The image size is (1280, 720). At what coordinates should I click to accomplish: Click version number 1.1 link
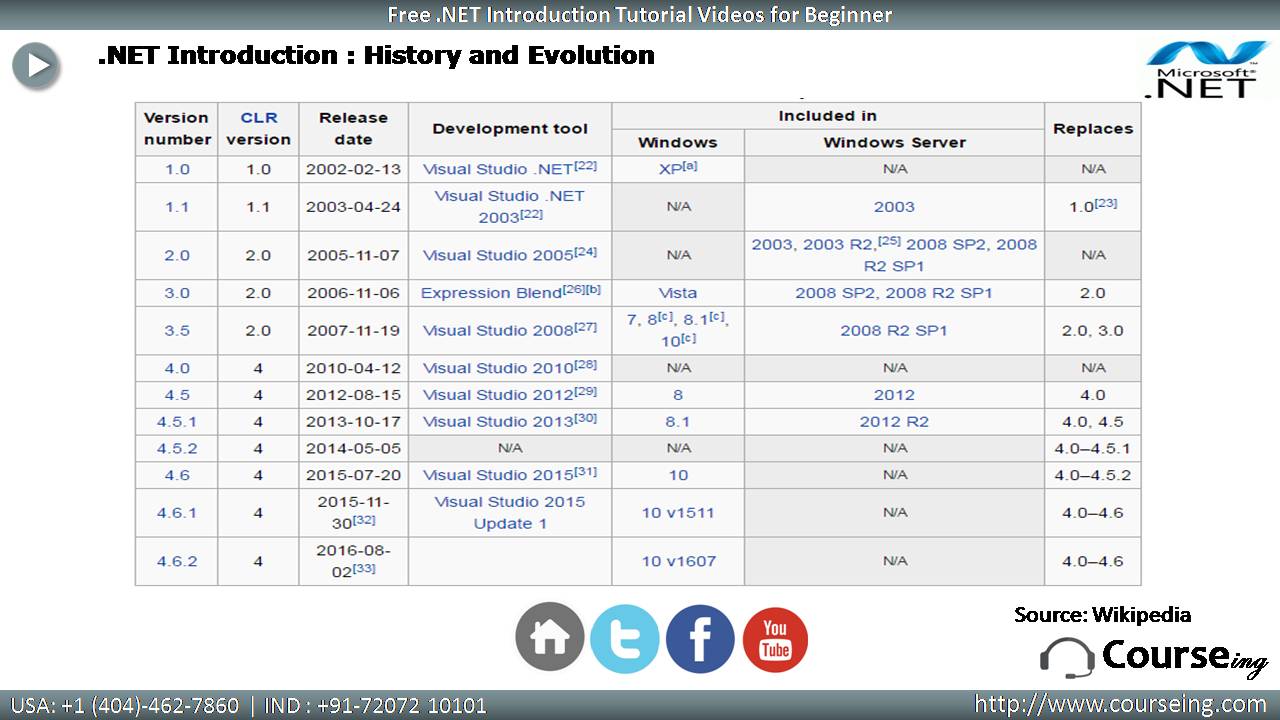[x=177, y=207]
